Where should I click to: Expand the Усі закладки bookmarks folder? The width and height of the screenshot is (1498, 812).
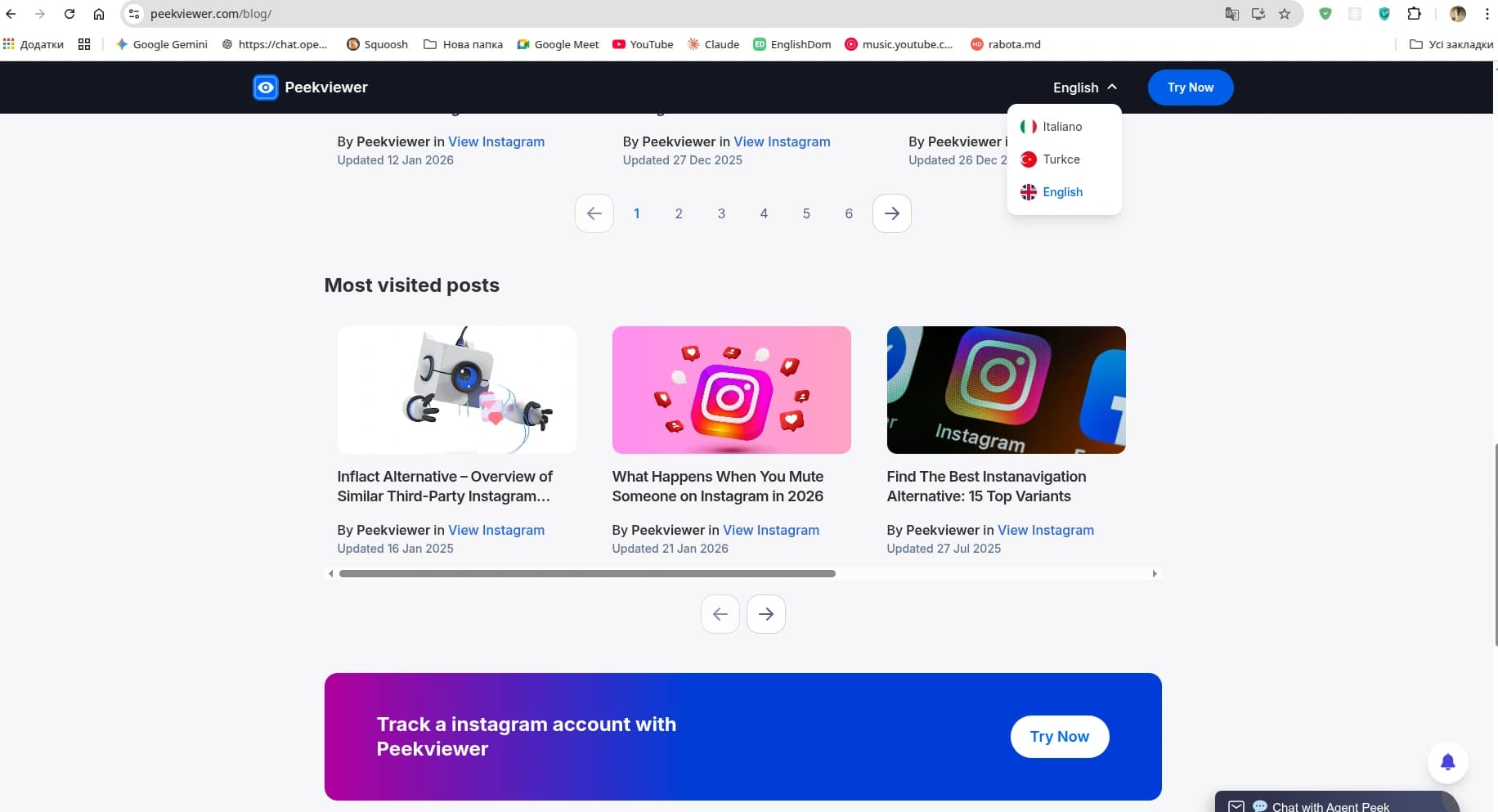1451,44
